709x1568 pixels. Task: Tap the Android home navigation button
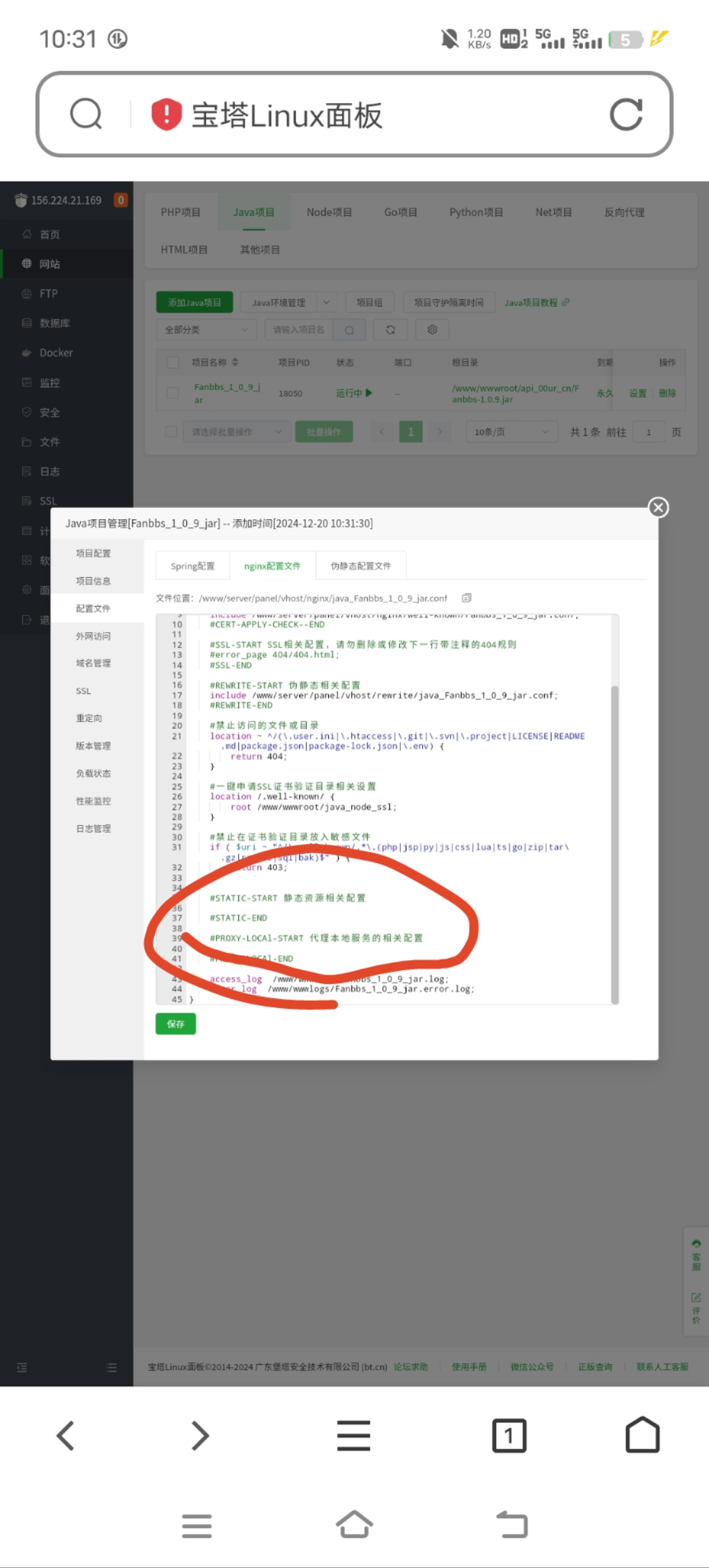coord(354,1524)
